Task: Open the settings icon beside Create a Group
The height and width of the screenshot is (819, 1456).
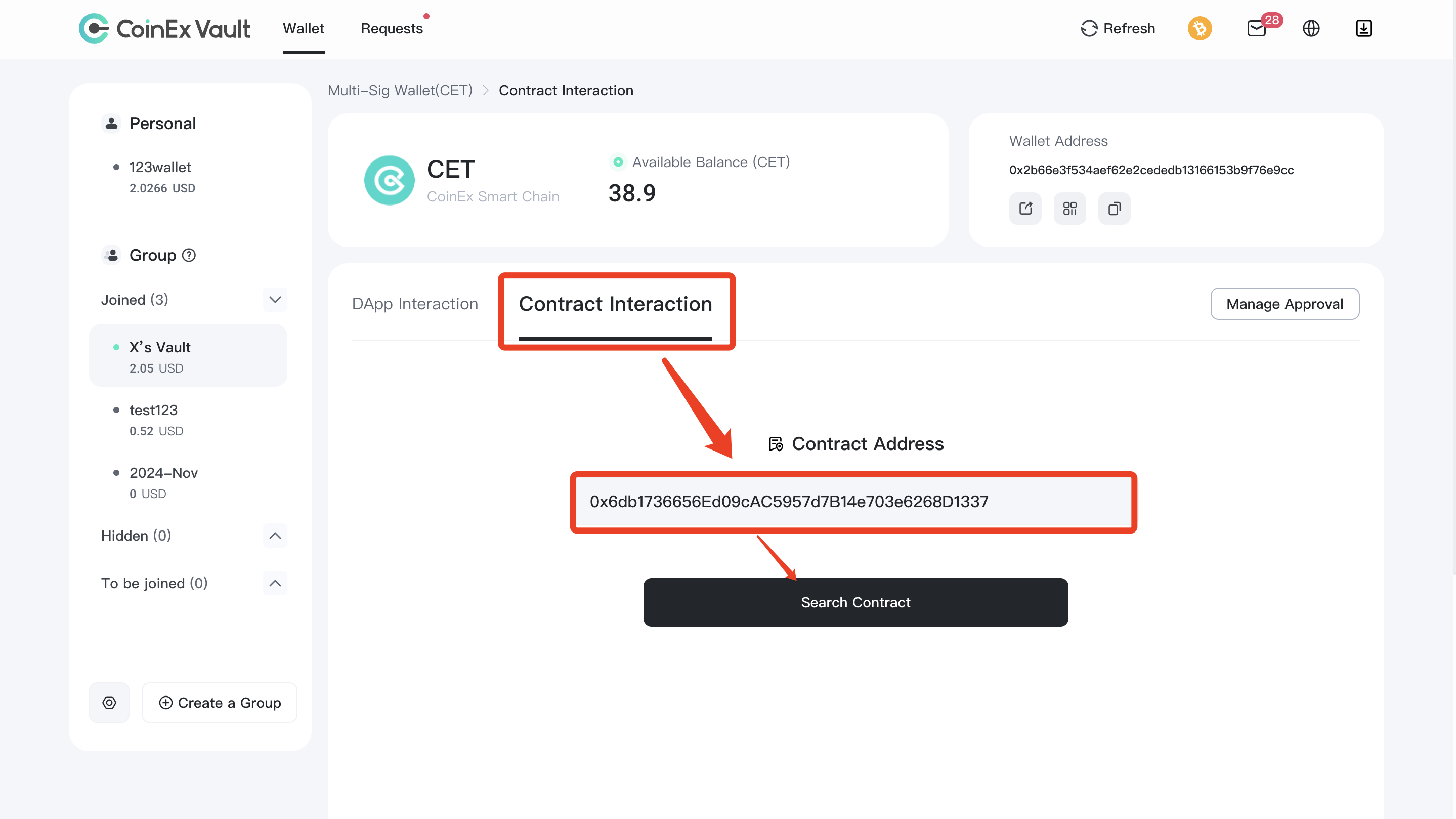Action: point(109,703)
